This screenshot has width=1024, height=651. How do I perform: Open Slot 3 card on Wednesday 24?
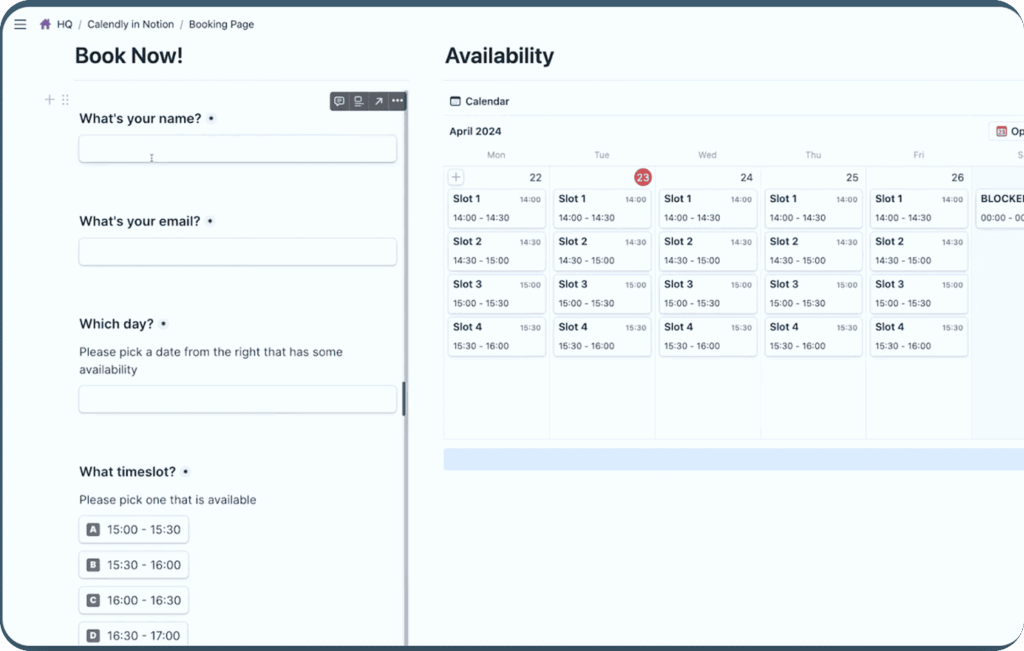pyautogui.click(x=708, y=294)
